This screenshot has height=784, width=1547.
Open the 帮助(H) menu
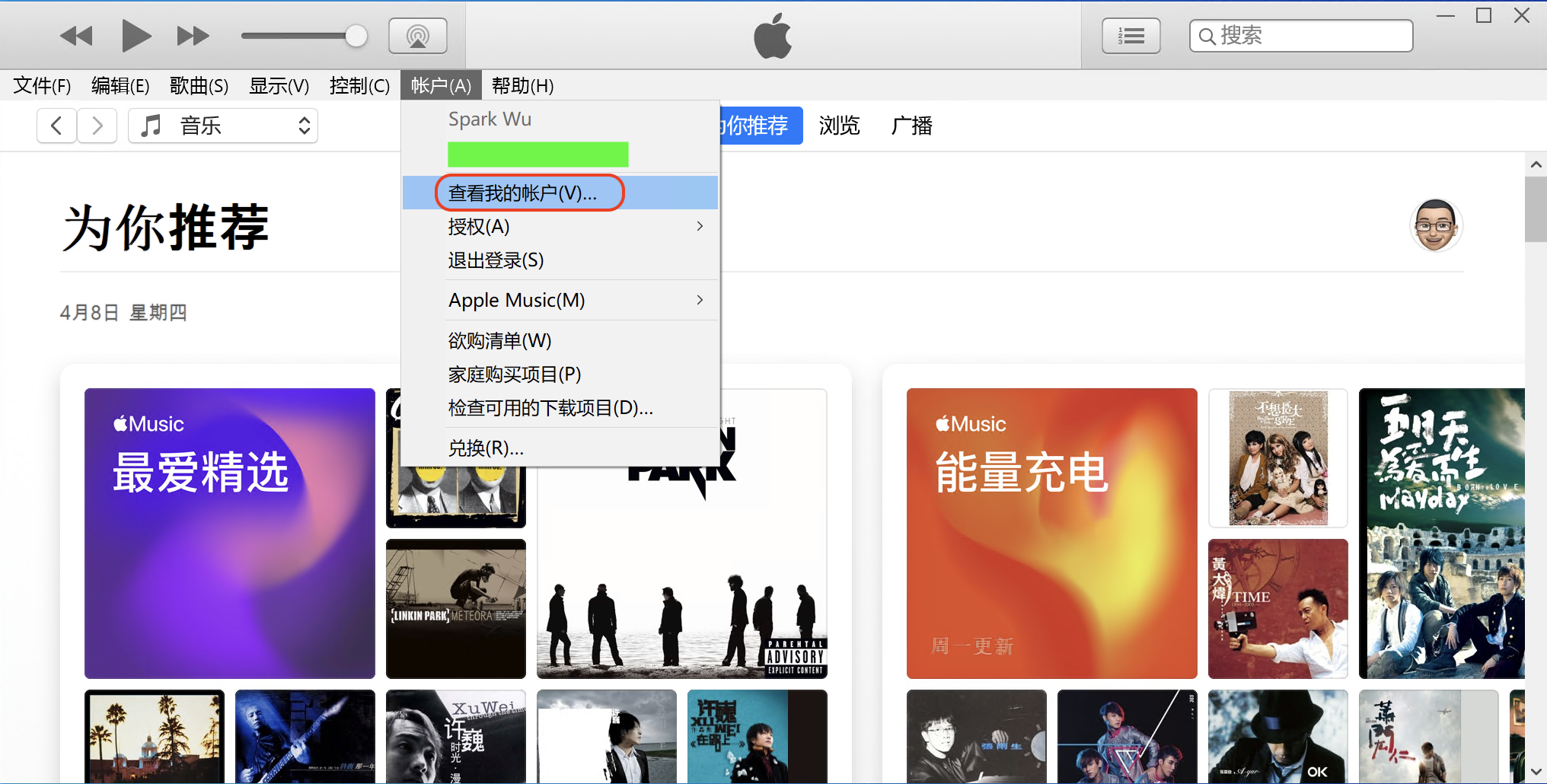pyautogui.click(x=522, y=86)
